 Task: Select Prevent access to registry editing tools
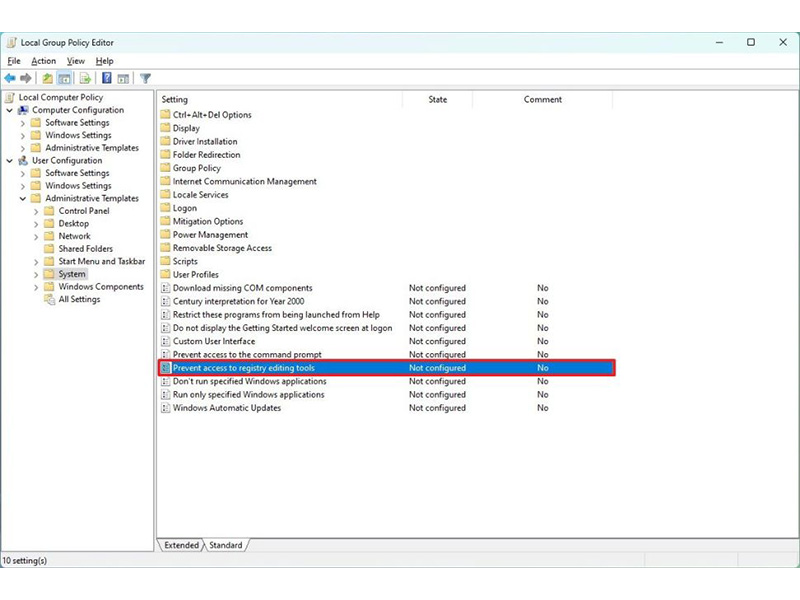point(386,368)
